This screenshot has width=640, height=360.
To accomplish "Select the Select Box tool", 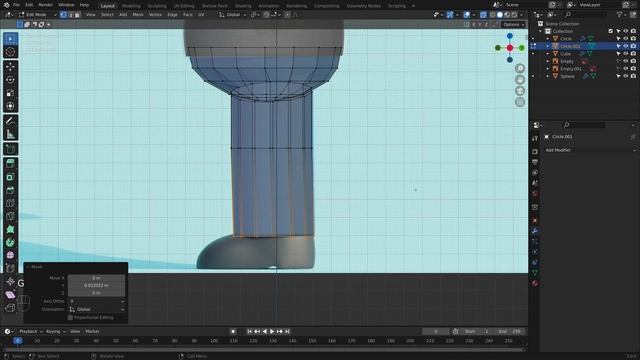I will point(10,39).
